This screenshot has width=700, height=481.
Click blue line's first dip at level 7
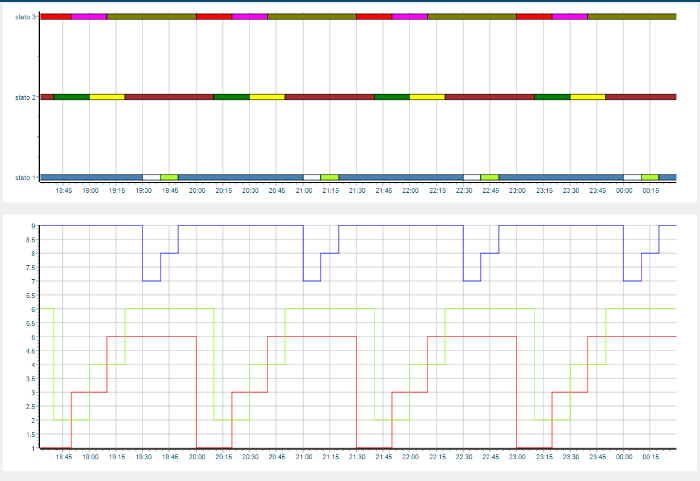151,281
